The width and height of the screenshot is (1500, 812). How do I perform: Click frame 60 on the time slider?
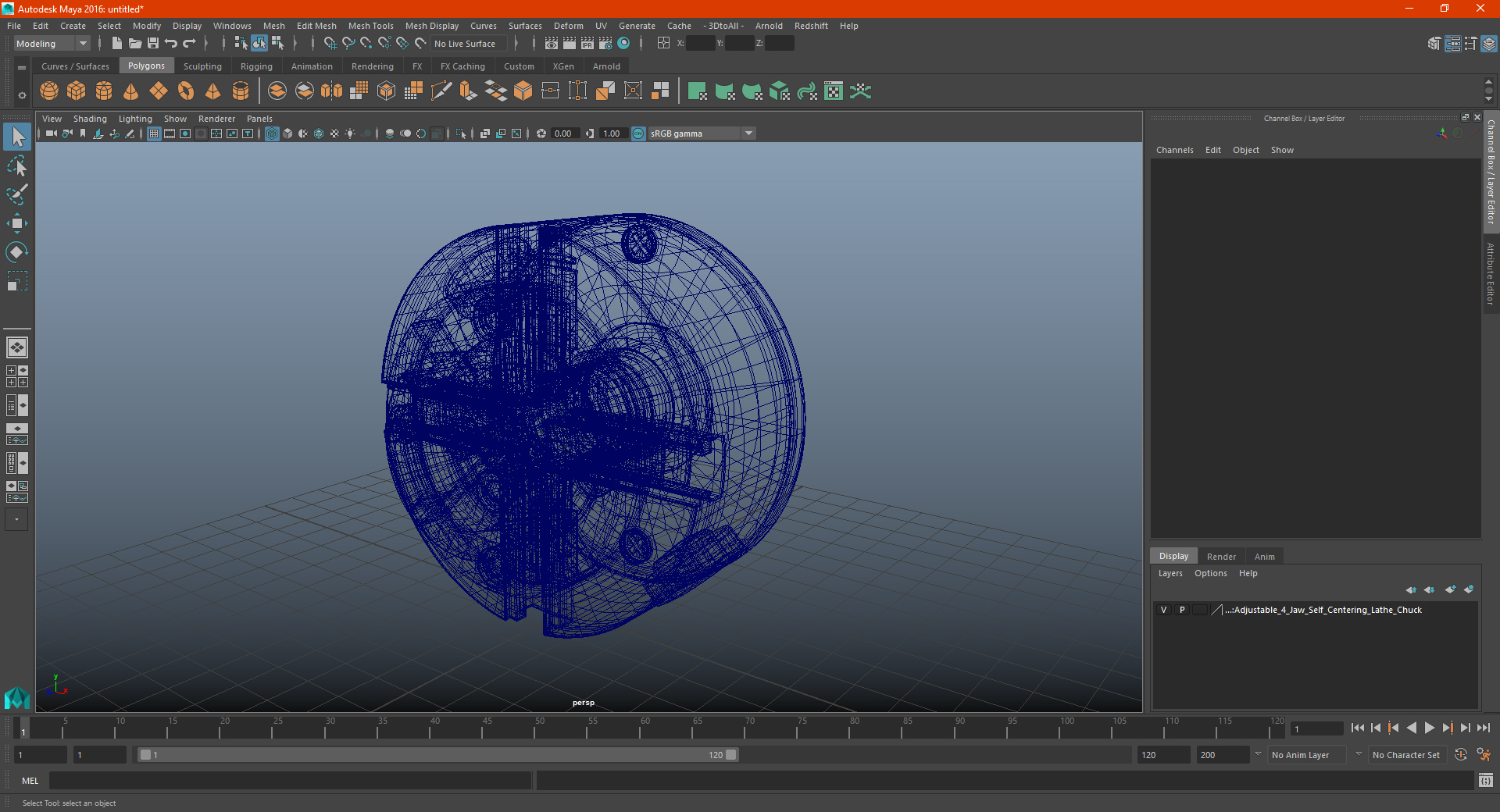641,728
